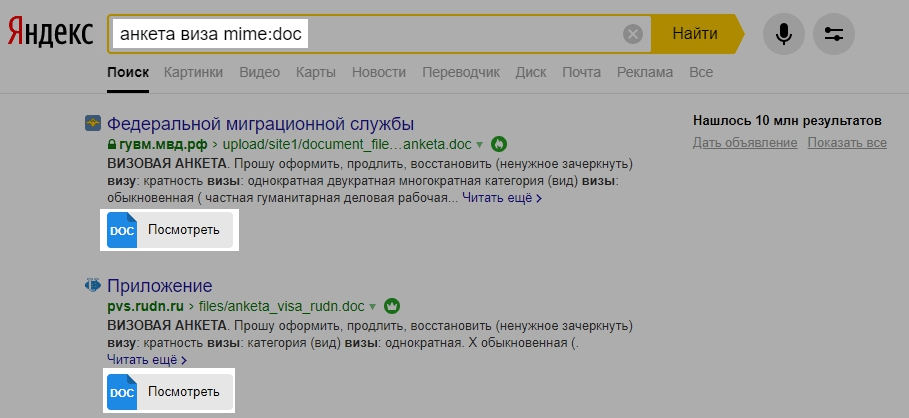
Task: Expand dropdown arrow after anketa_visa_rudn.doc URL
Action: point(373,306)
